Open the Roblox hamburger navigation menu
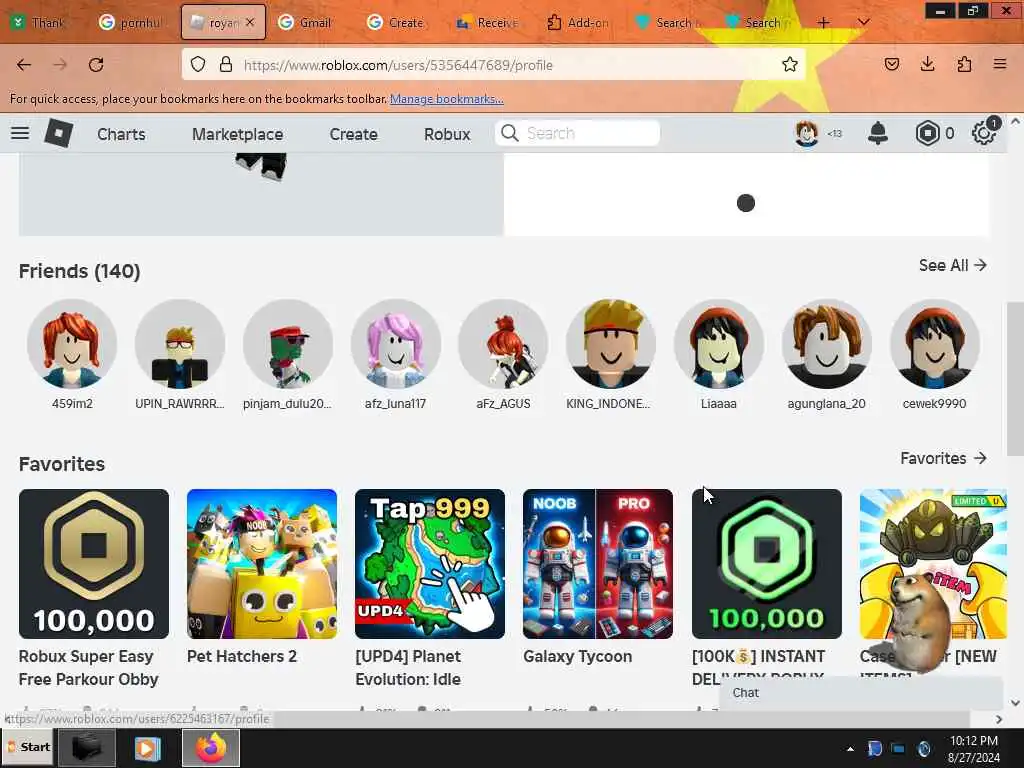The image size is (1024, 768). pos(20,133)
